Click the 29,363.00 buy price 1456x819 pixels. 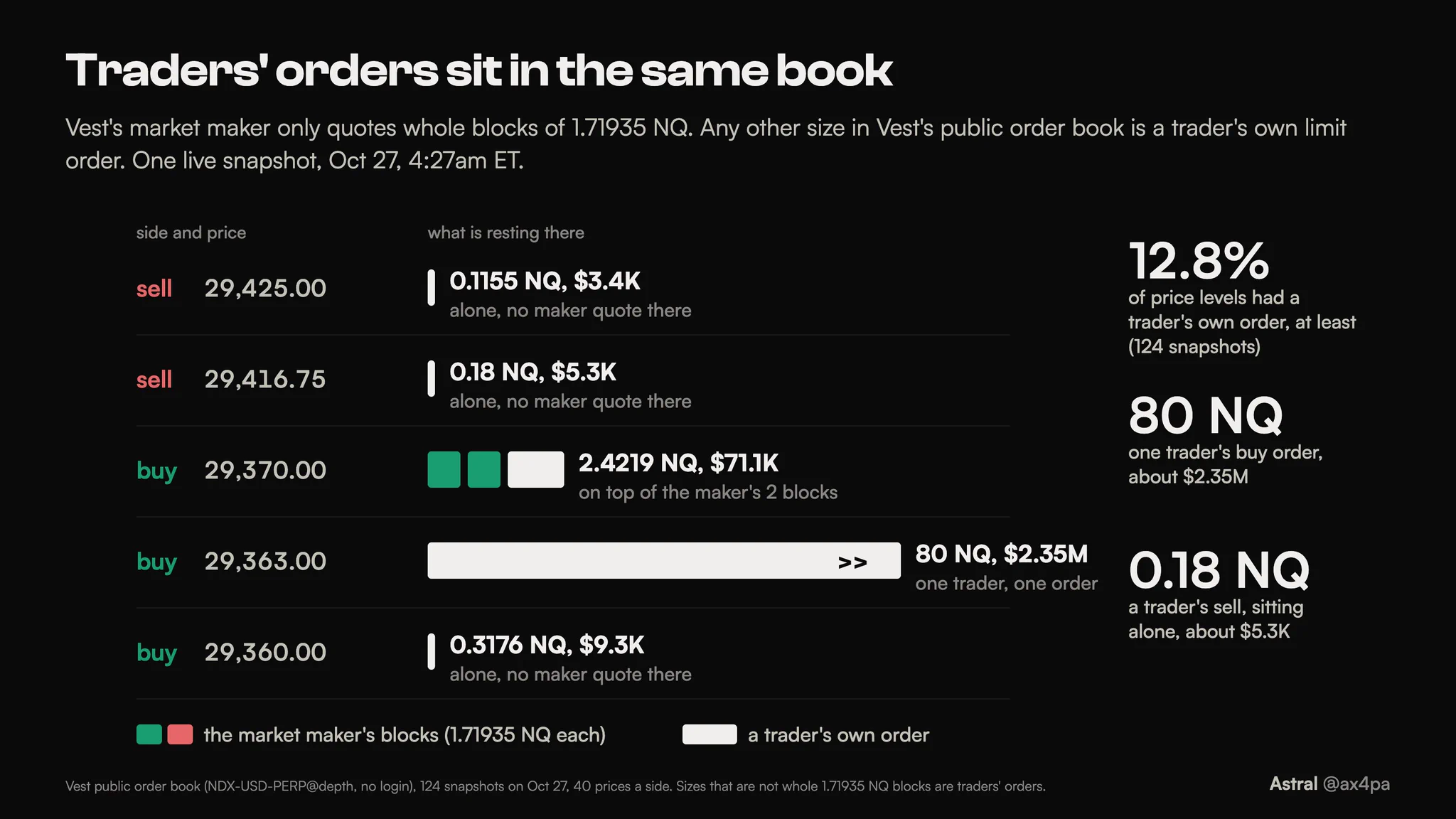(x=265, y=561)
